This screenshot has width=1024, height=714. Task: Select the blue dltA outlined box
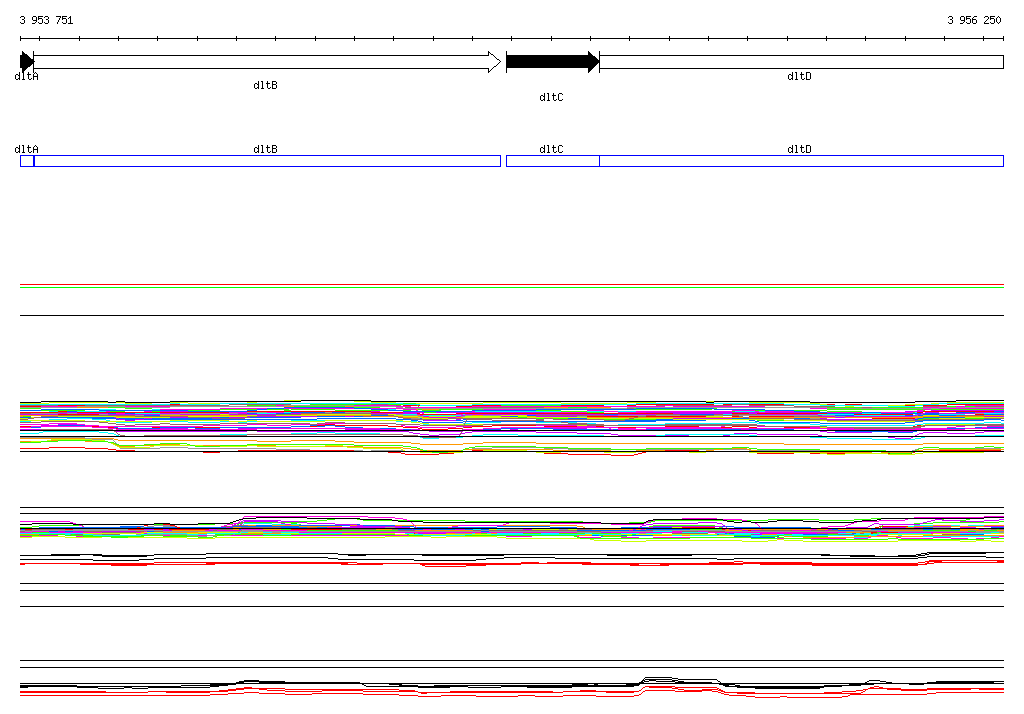point(27,161)
